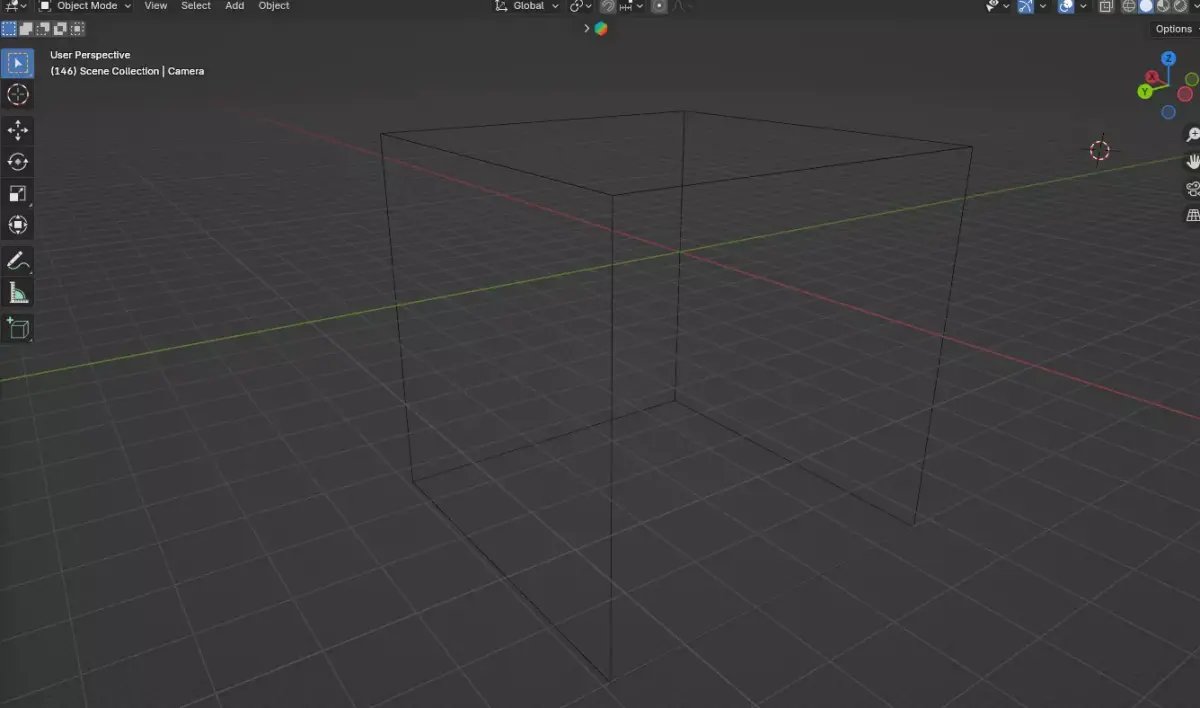
Task: Switch to wireframe viewport shading
Action: 1129,6
